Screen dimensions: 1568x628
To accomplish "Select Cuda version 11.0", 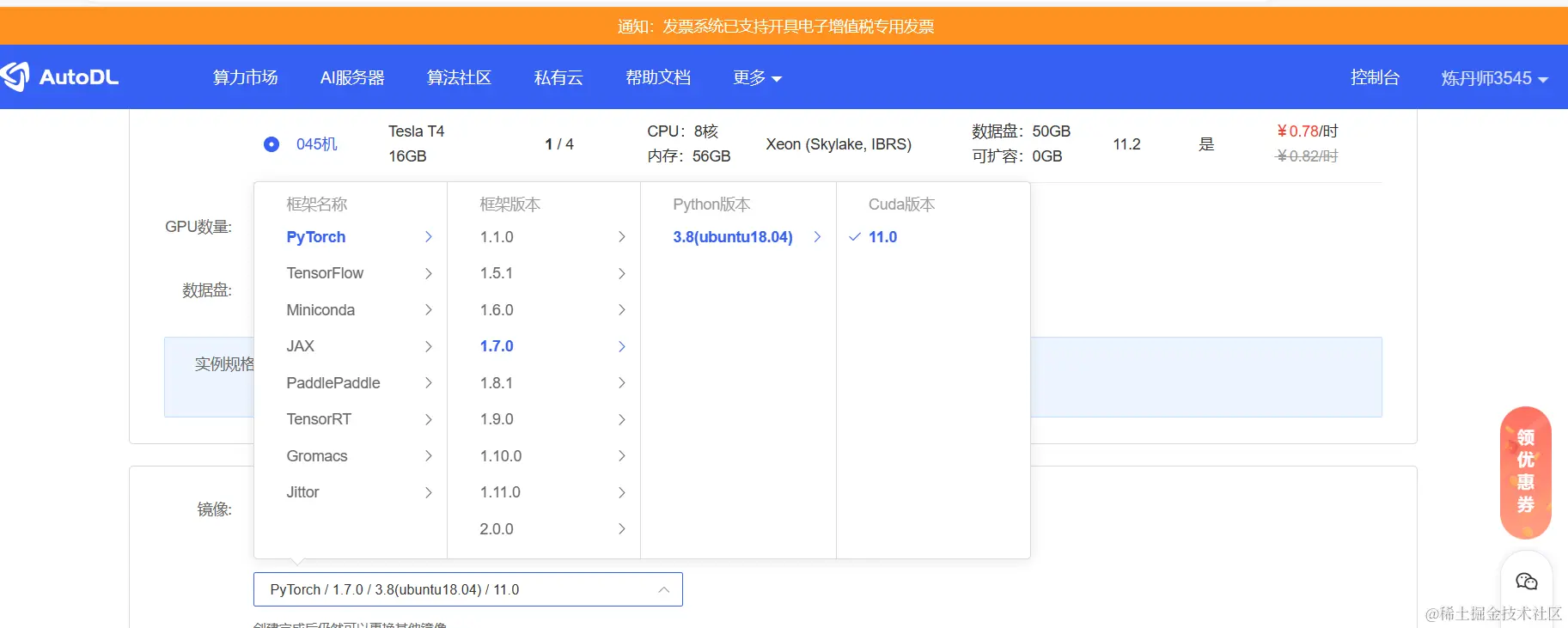I will 882,237.
